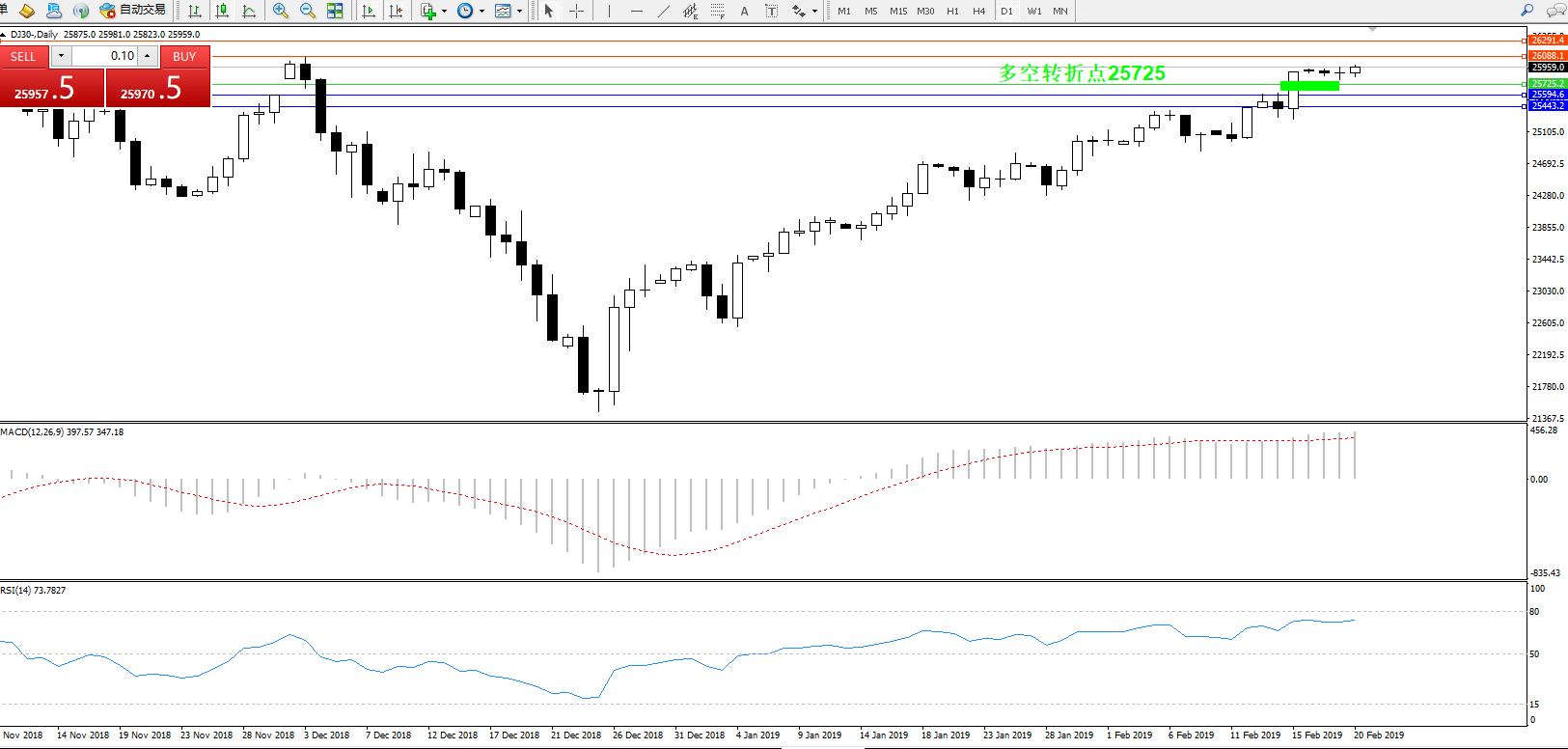Switch to the H4 timeframe
Viewport: 1568px width, 749px height.
[x=978, y=11]
